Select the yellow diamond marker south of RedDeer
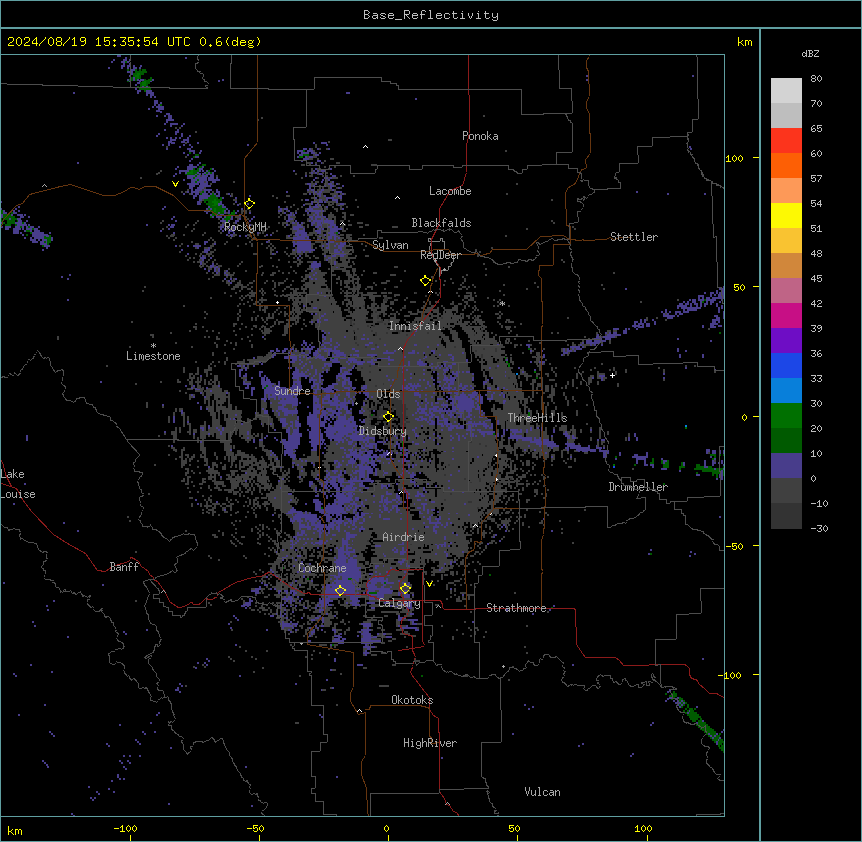The width and height of the screenshot is (862, 842). 426,281
